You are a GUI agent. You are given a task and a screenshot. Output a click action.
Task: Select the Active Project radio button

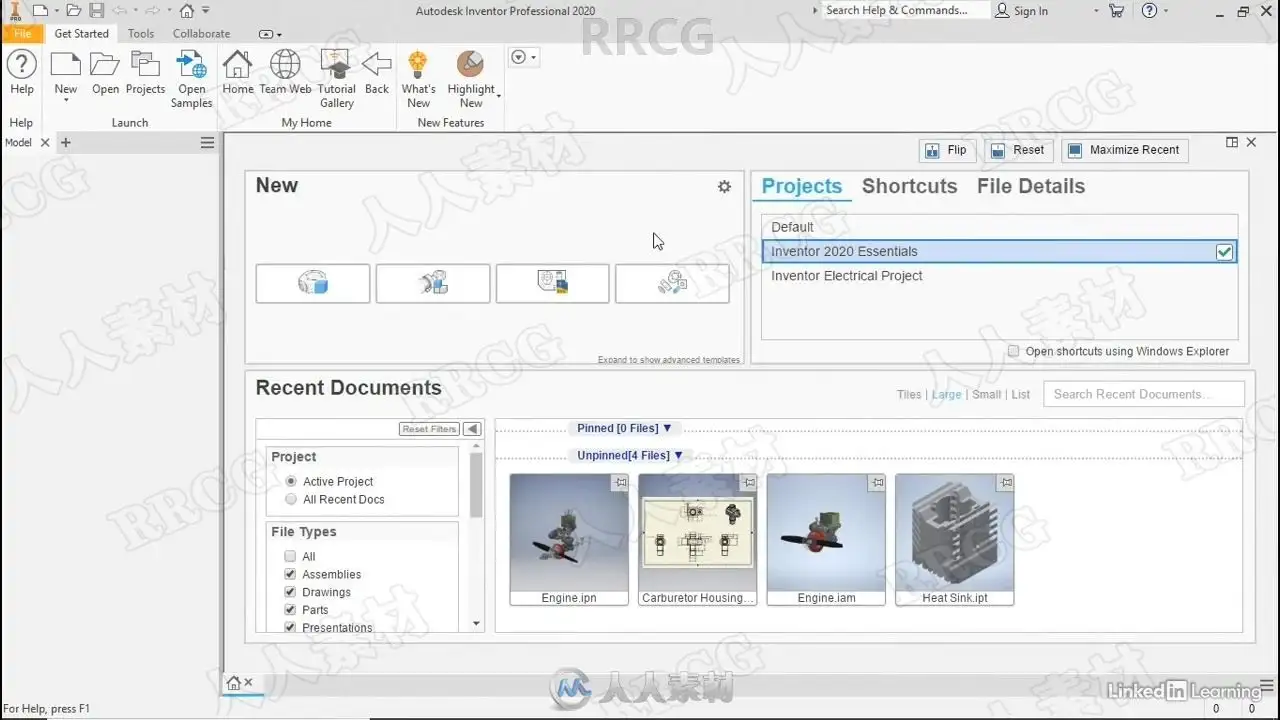[291, 481]
